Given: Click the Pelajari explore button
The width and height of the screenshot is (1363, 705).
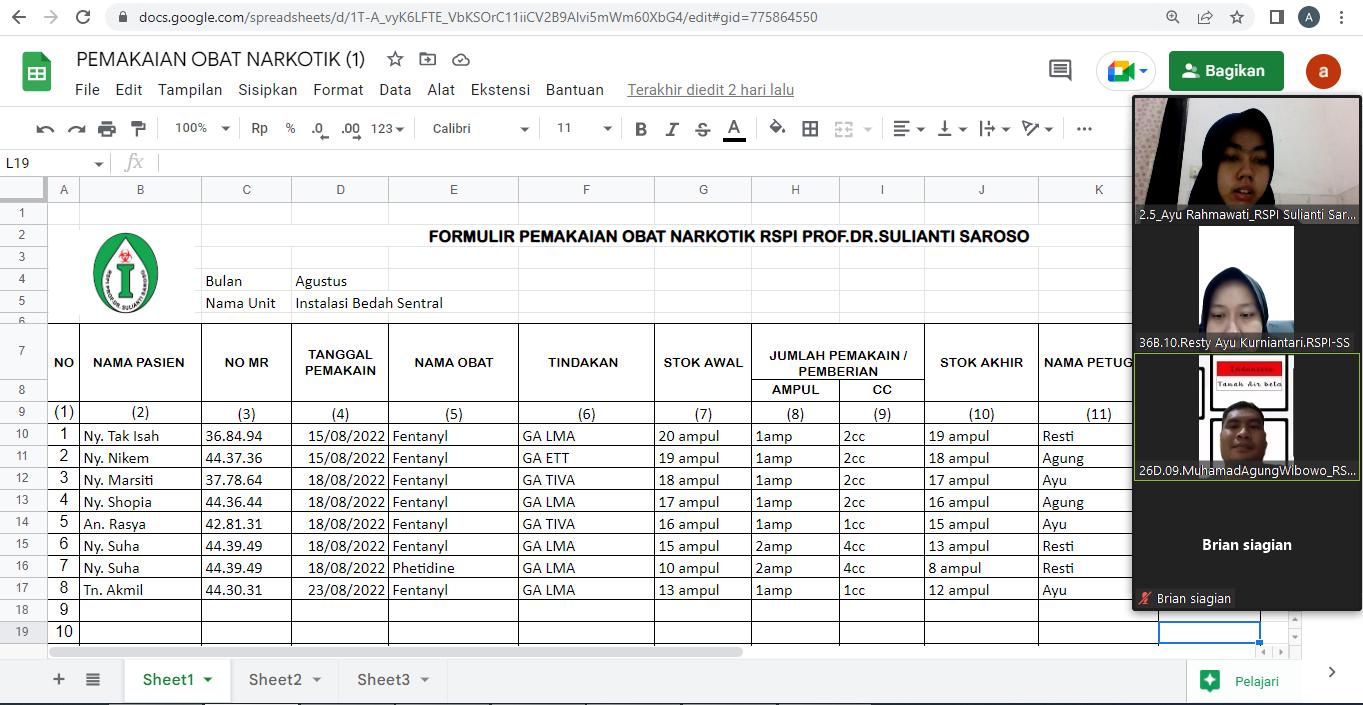Looking at the screenshot, I should (x=1241, y=681).
